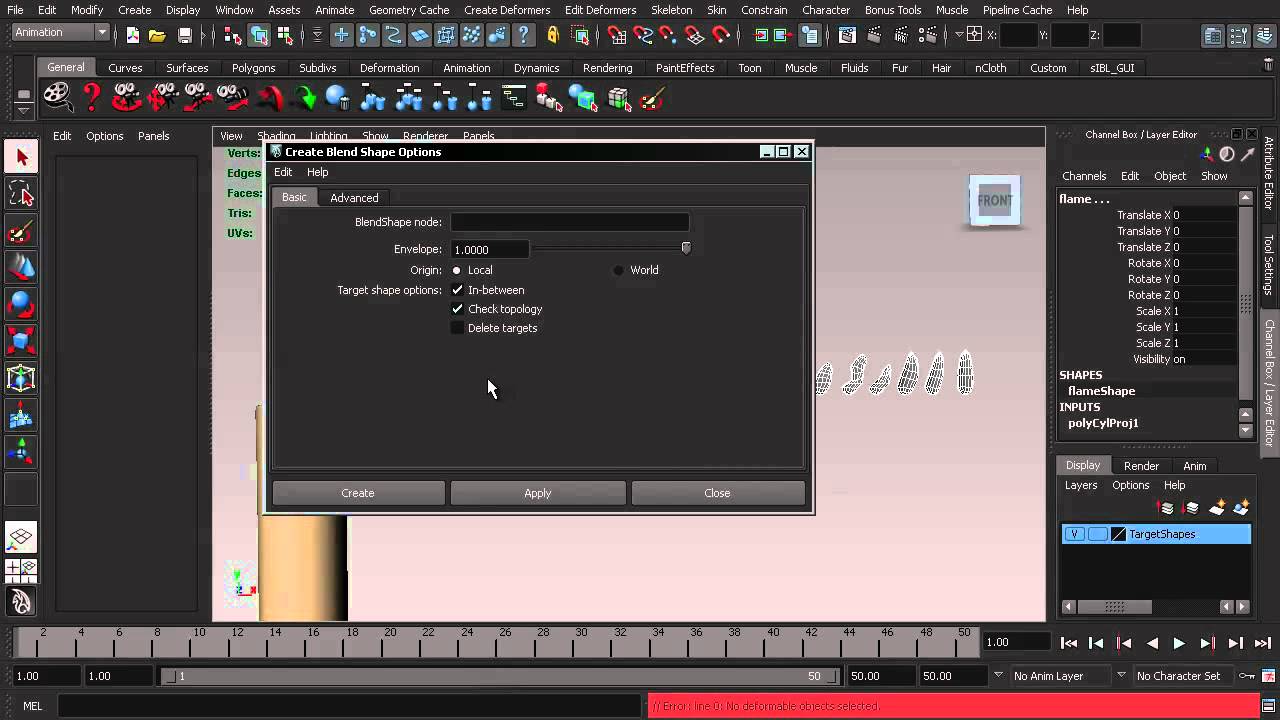Choose the Scale tool cube icon in toolbox
The width and height of the screenshot is (1280, 720).
[x=21, y=341]
